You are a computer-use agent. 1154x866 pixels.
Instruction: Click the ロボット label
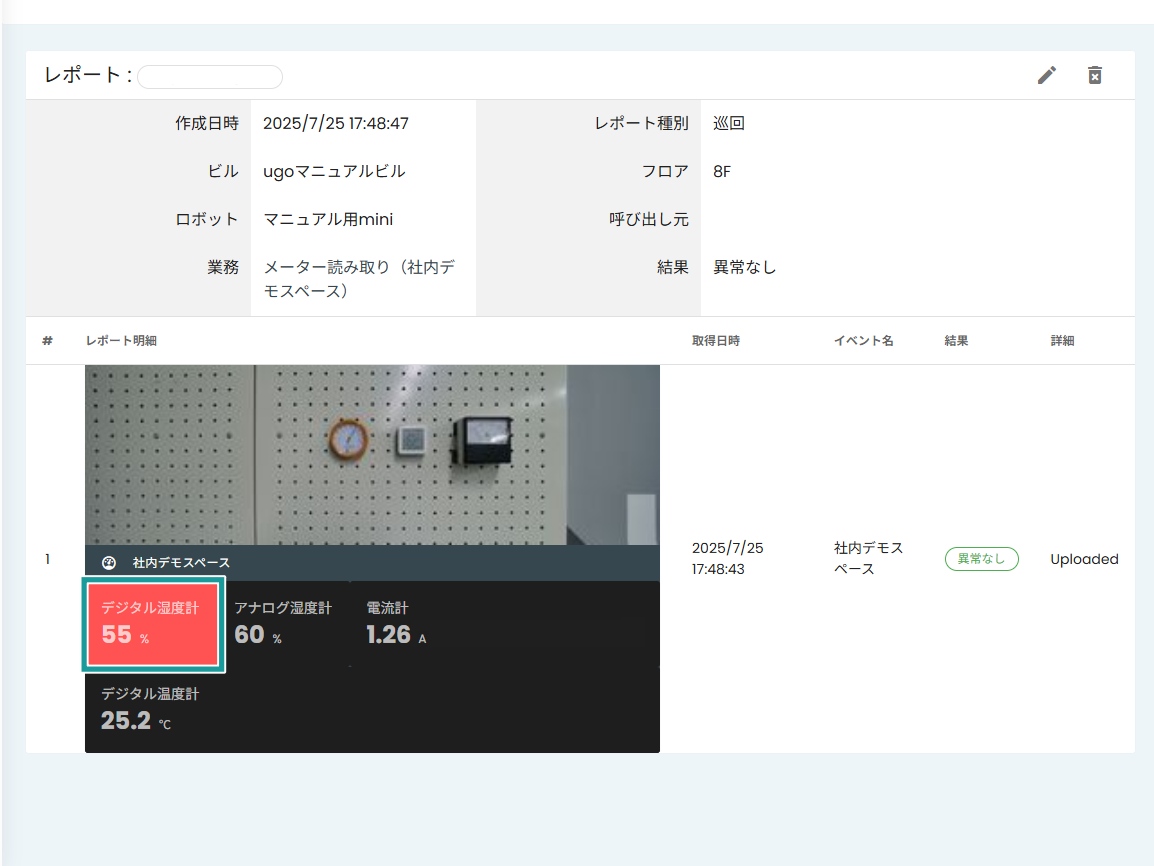(207, 219)
